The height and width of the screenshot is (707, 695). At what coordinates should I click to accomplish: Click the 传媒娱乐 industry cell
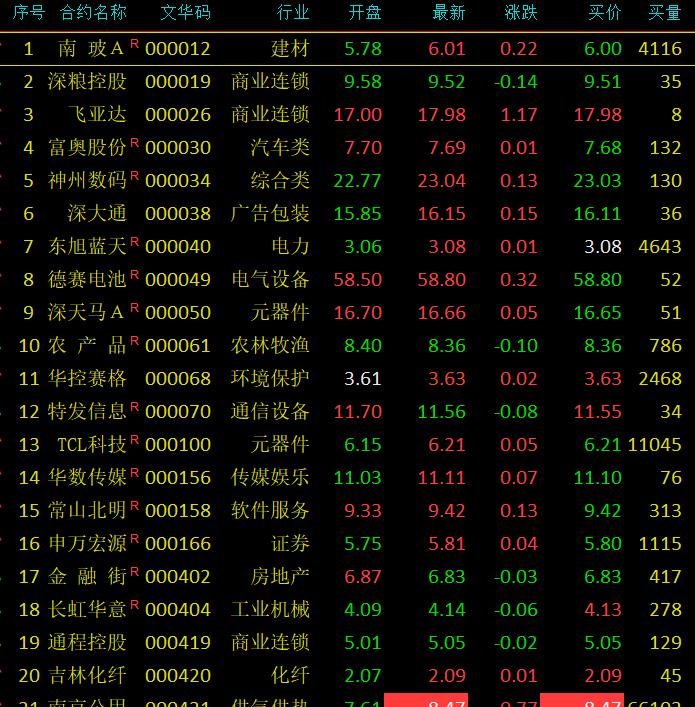tap(270, 477)
